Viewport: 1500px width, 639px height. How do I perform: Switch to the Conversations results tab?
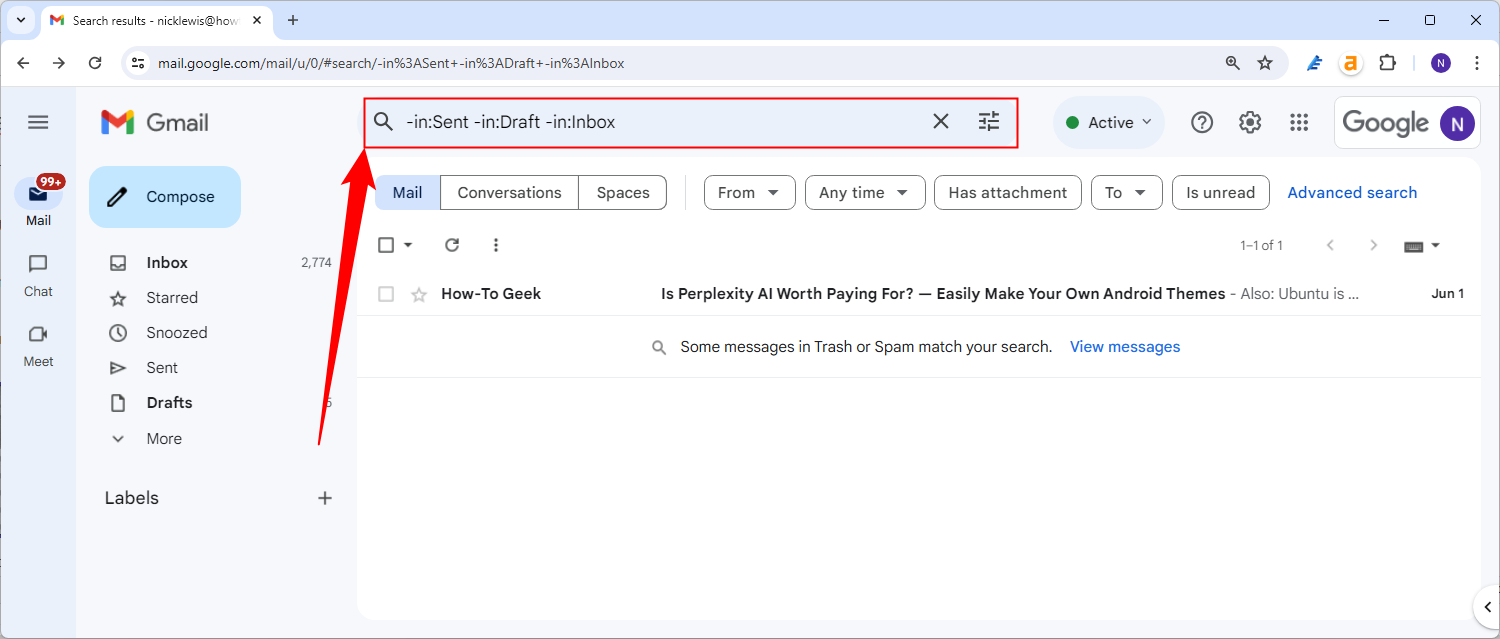(509, 193)
